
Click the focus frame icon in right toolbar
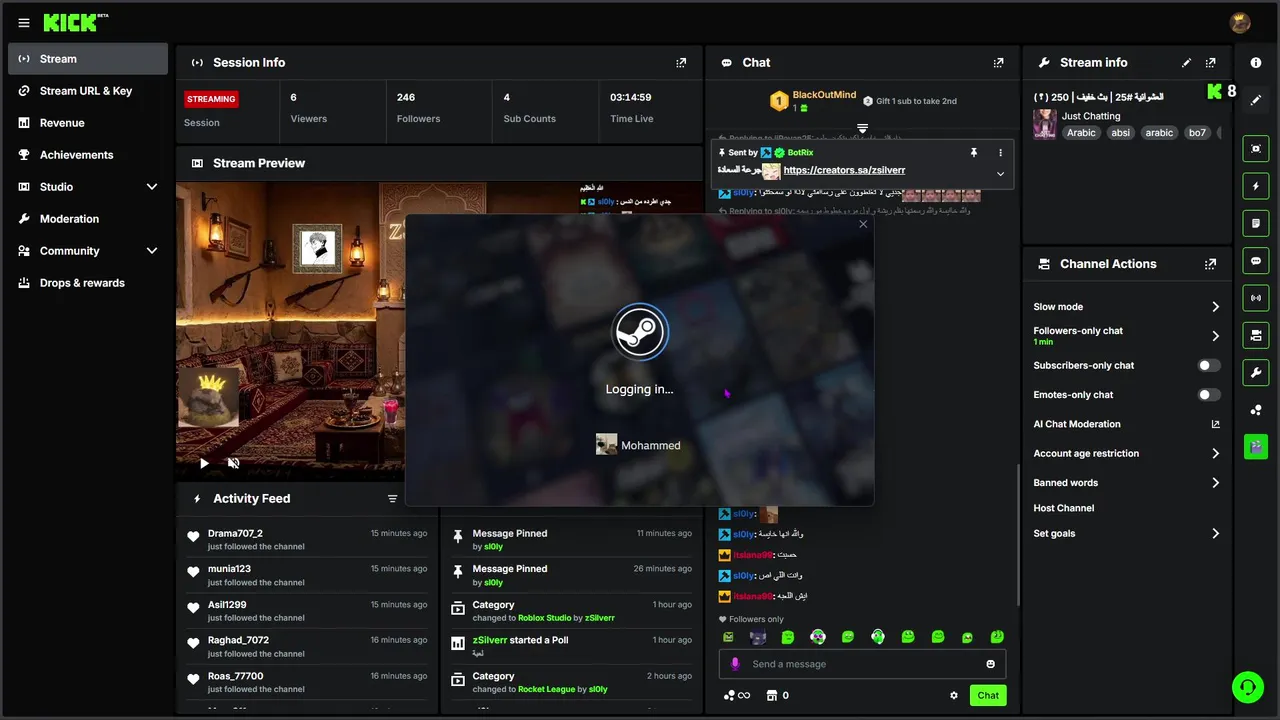pos(1256,148)
